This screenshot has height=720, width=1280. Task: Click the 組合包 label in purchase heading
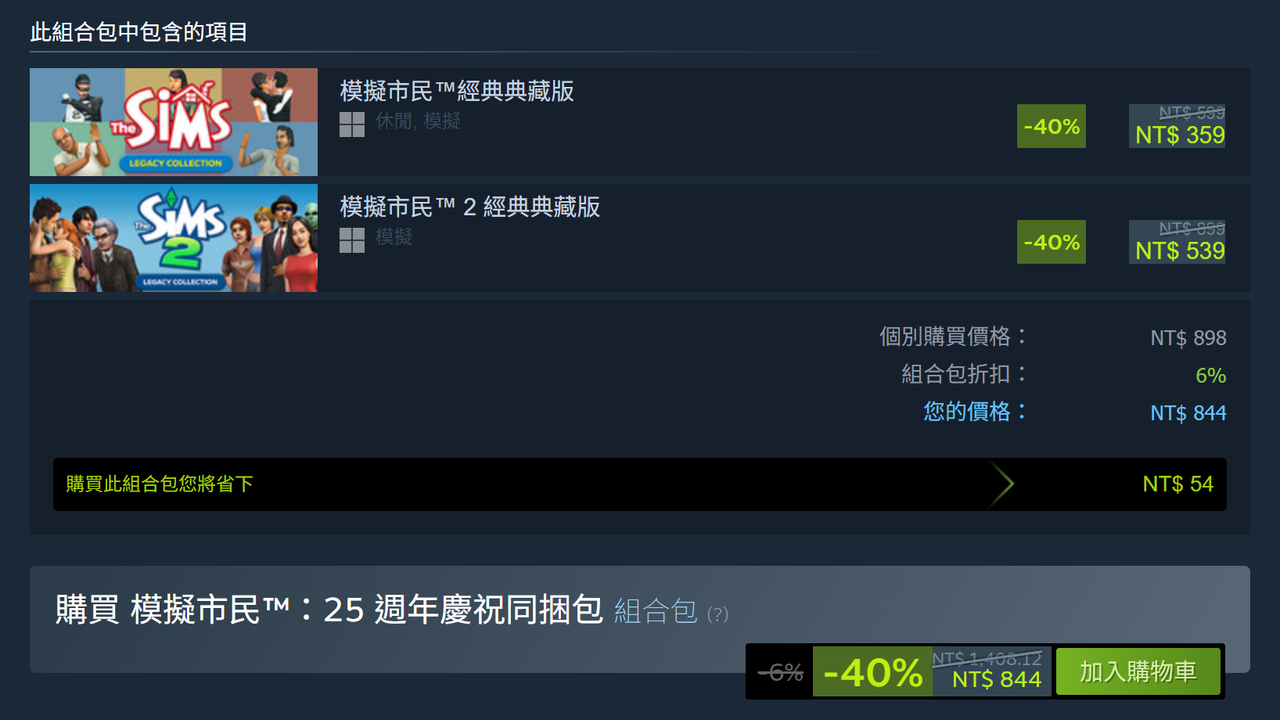point(655,611)
